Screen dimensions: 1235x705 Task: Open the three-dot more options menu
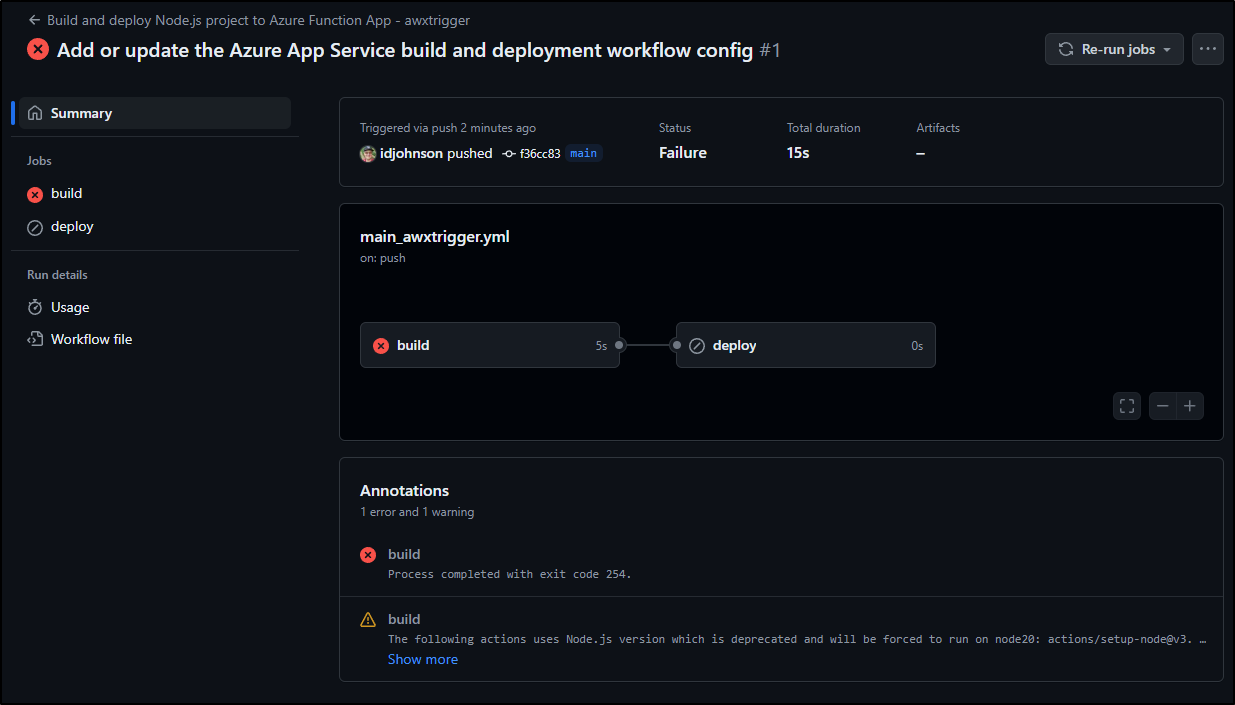click(1208, 49)
